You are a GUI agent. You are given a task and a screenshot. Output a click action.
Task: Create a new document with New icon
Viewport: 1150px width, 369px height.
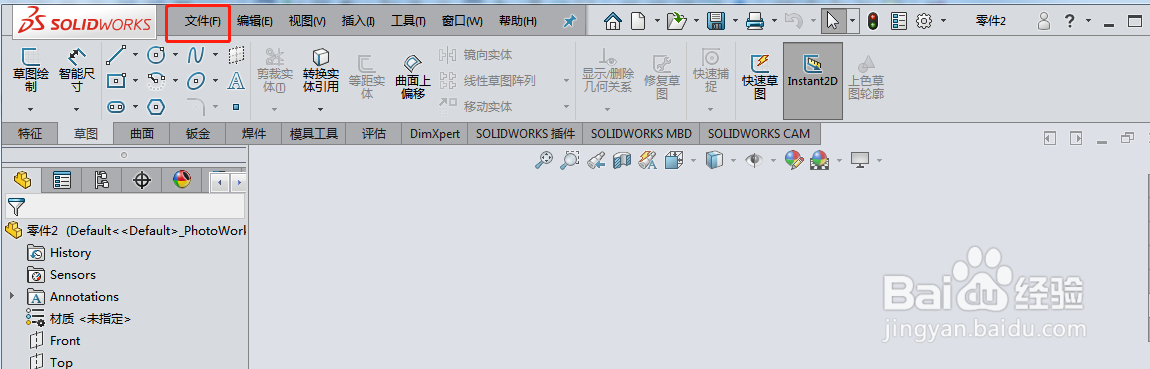coord(639,21)
